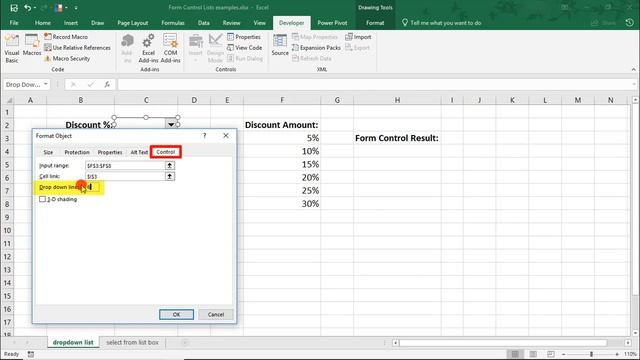Collapse dialog via Input range selector icon
This screenshot has width=640, height=360.
point(169,165)
